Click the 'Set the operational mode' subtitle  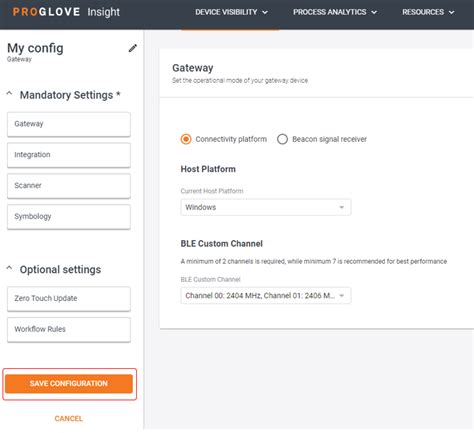click(240, 80)
